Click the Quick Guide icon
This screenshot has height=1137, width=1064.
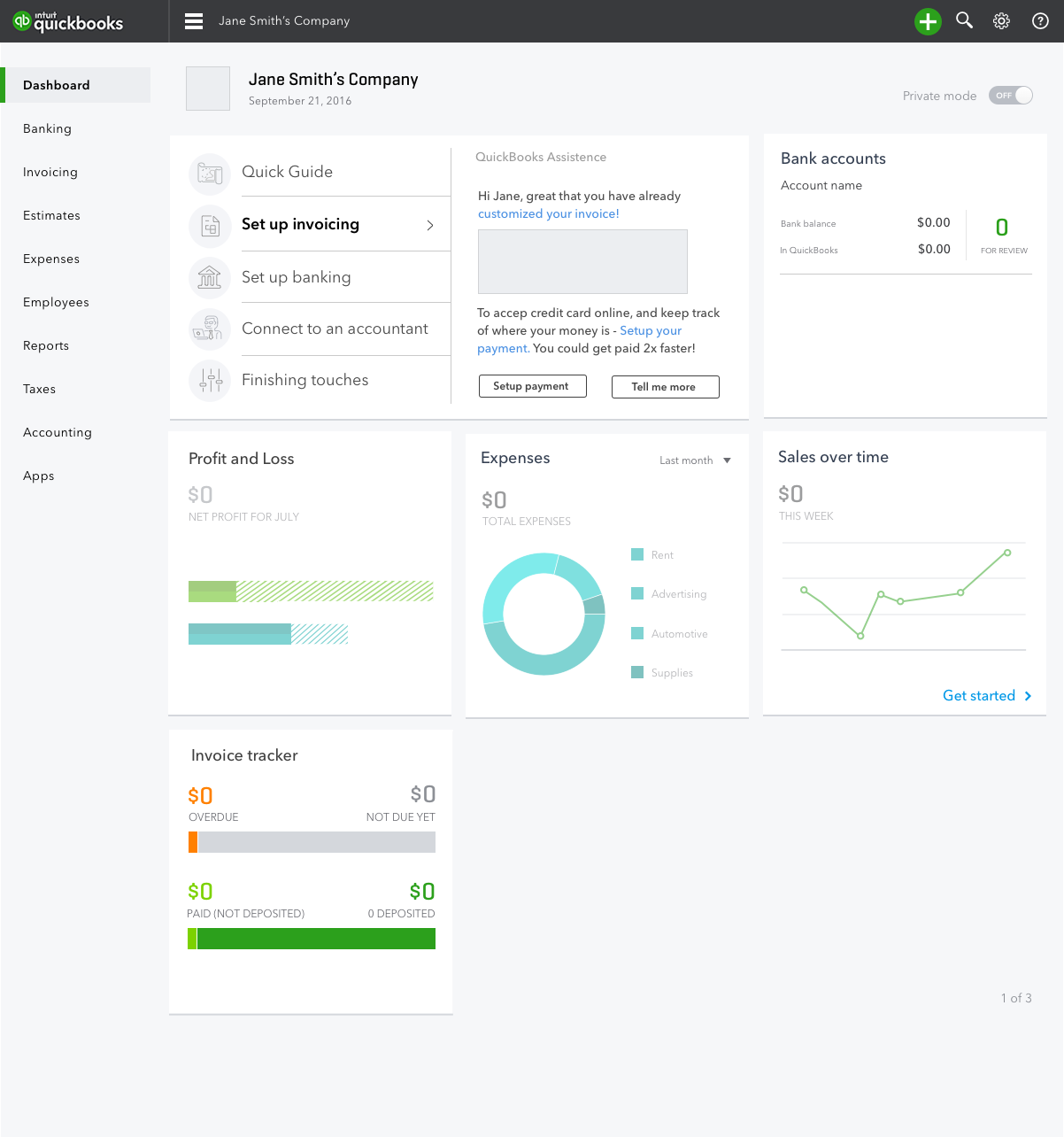click(x=210, y=174)
